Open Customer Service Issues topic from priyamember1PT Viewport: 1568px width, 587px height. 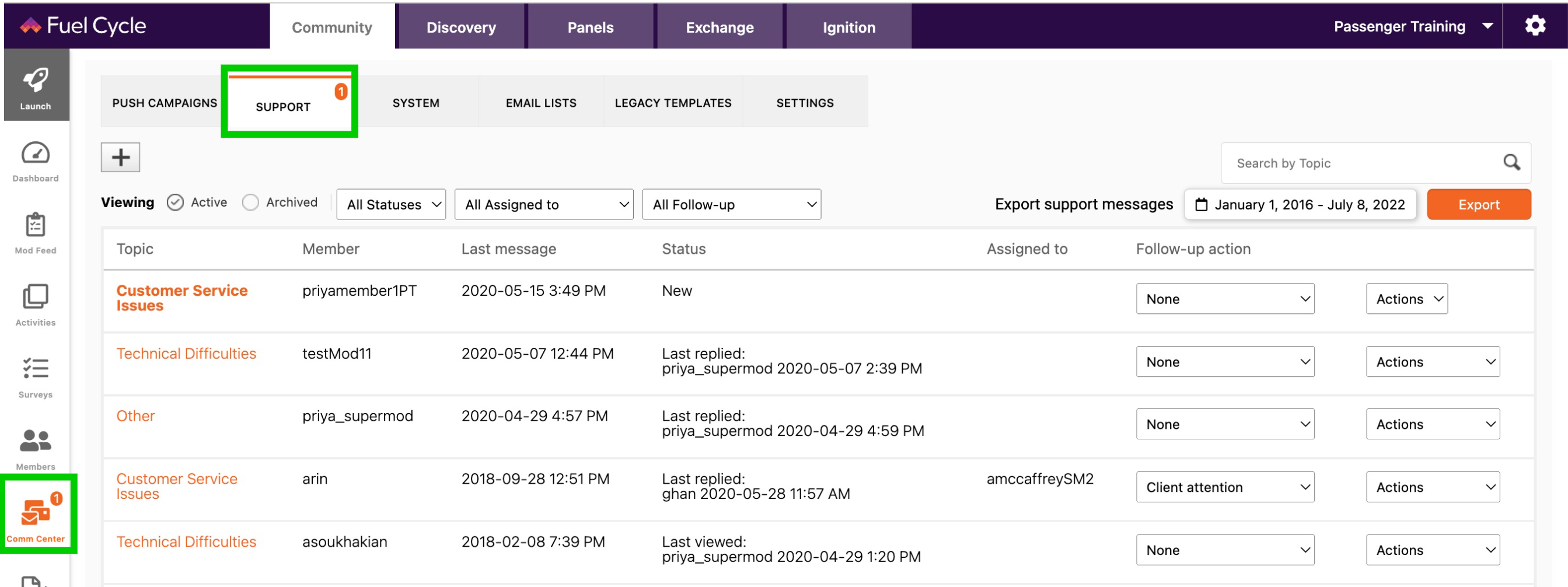tap(182, 298)
